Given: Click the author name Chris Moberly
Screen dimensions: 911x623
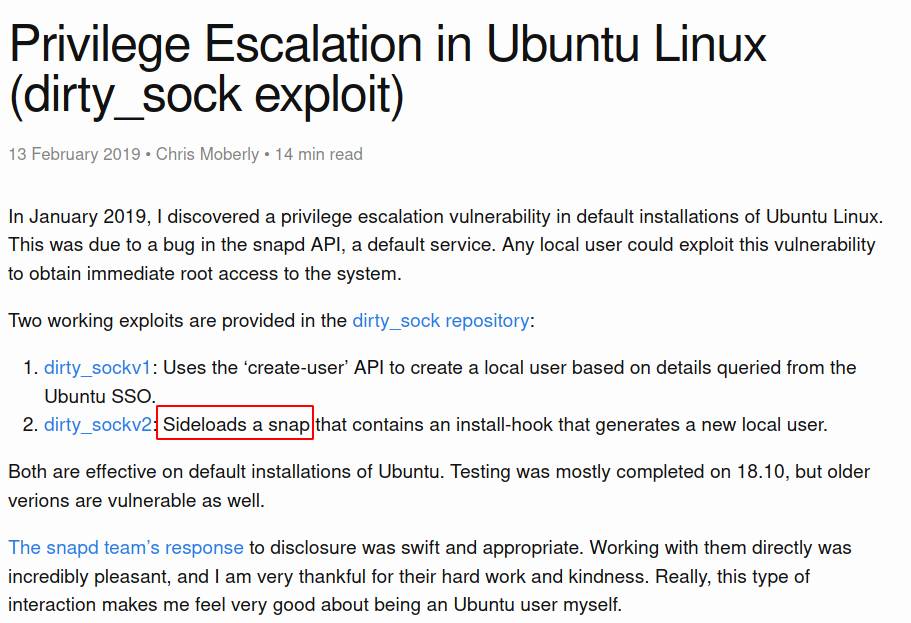Looking at the screenshot, I should (207, 154).
